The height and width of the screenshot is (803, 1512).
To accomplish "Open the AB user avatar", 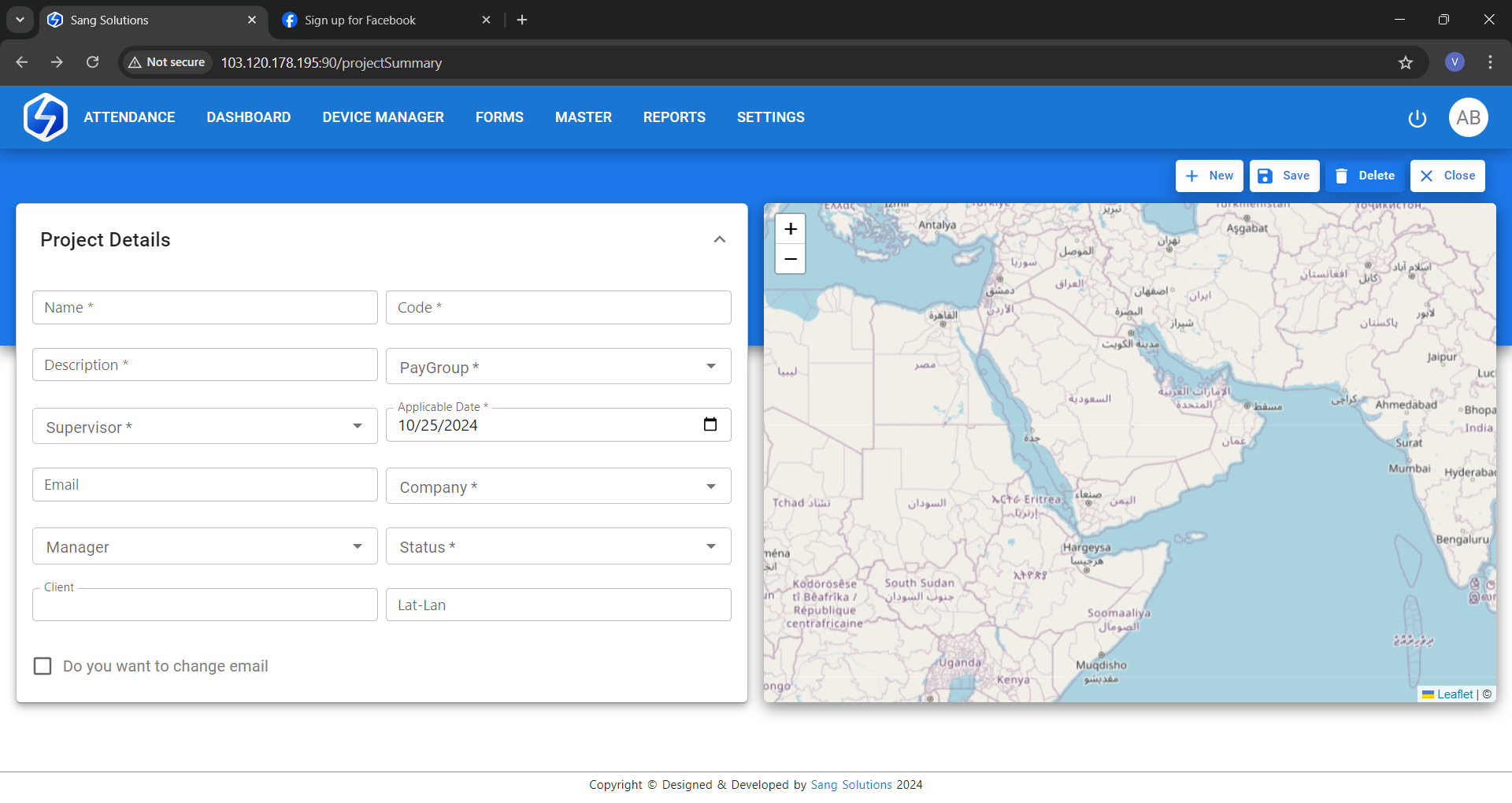I will point(1468,117).
